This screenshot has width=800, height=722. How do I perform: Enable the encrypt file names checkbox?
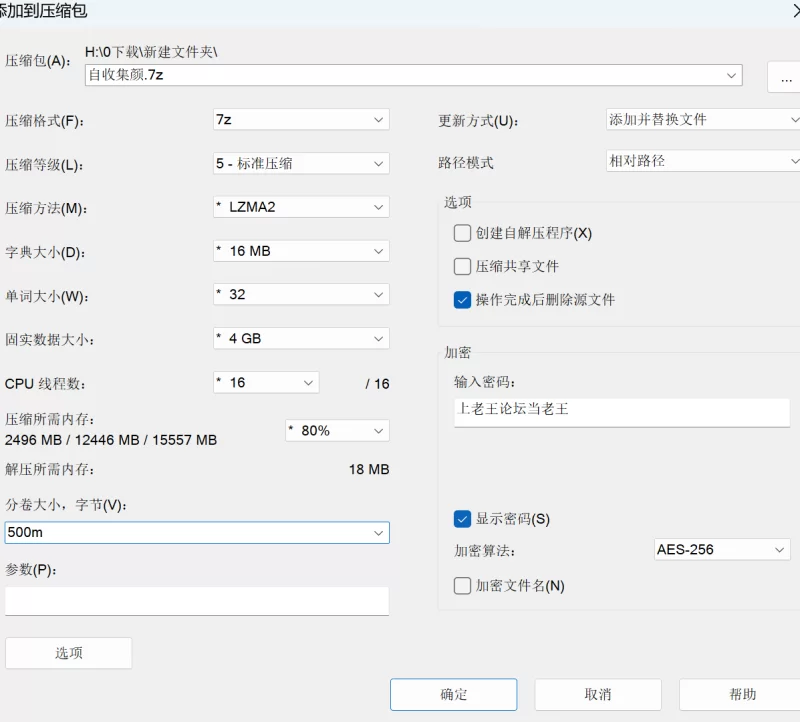(x=462, y=586)
